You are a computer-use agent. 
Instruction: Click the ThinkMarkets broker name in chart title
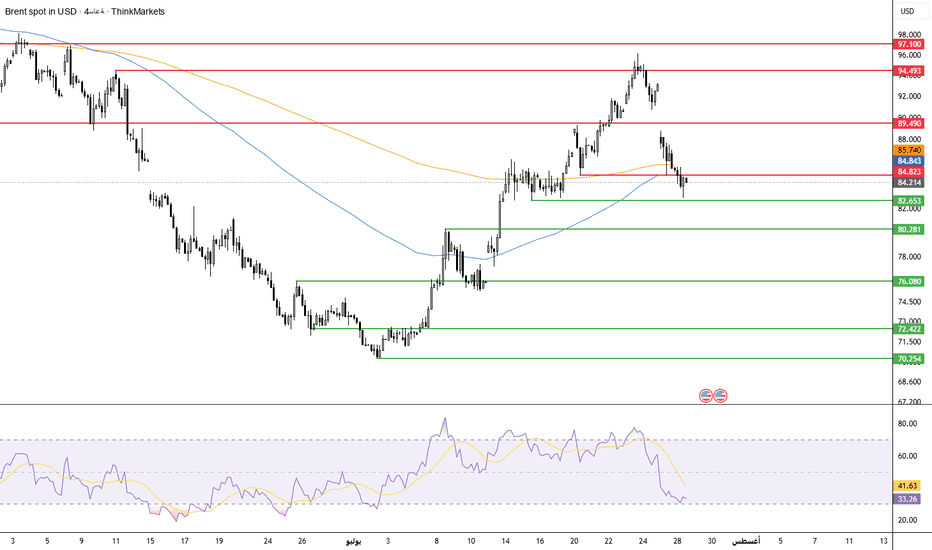coord(138,11)
